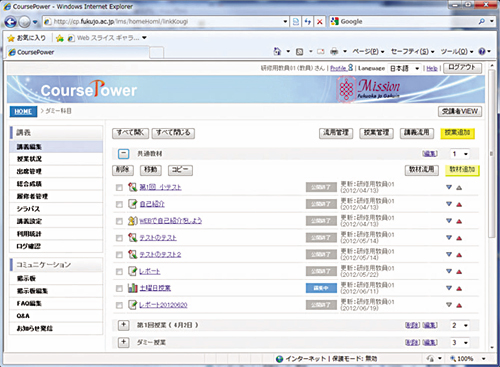Open the Language dropdown set to 日本語
The image size is (500, 367).
pyautogui.click(x=405, y=68)
